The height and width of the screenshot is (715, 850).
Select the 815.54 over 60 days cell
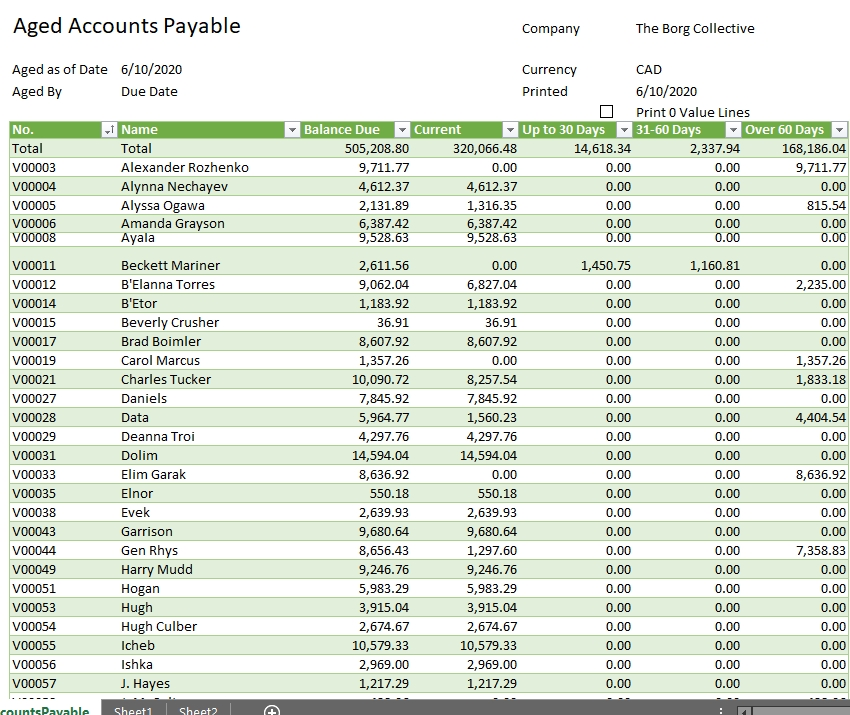pyautogui.click(x=826, y=205)
